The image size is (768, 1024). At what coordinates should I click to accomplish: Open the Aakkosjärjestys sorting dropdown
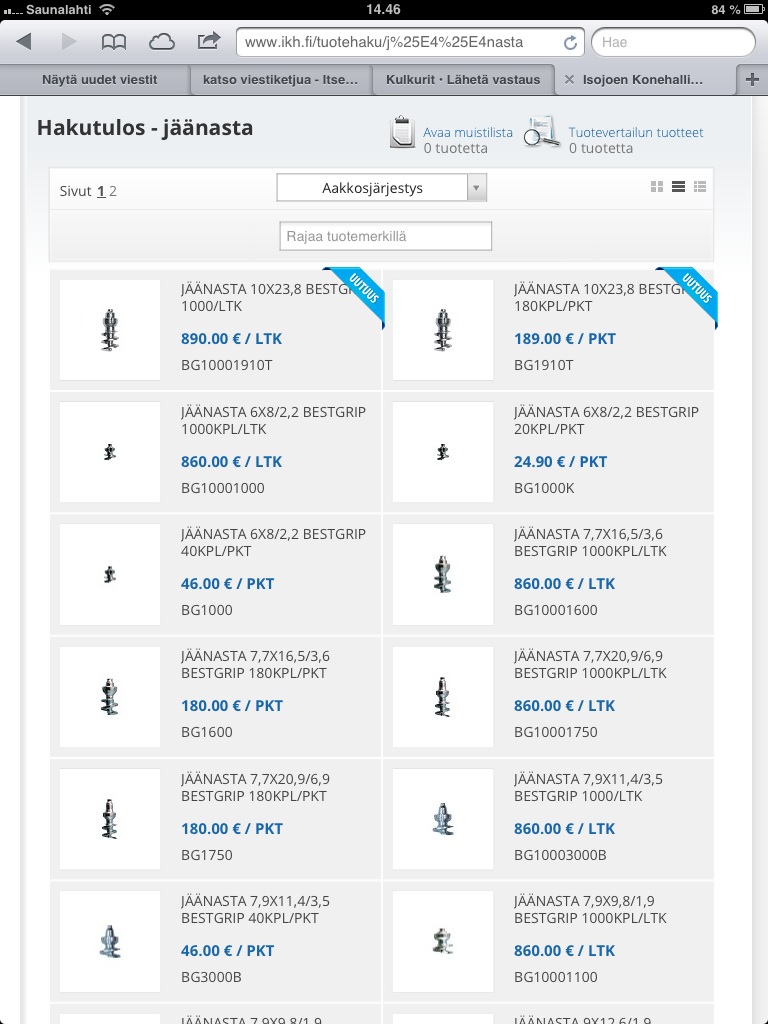381,187
